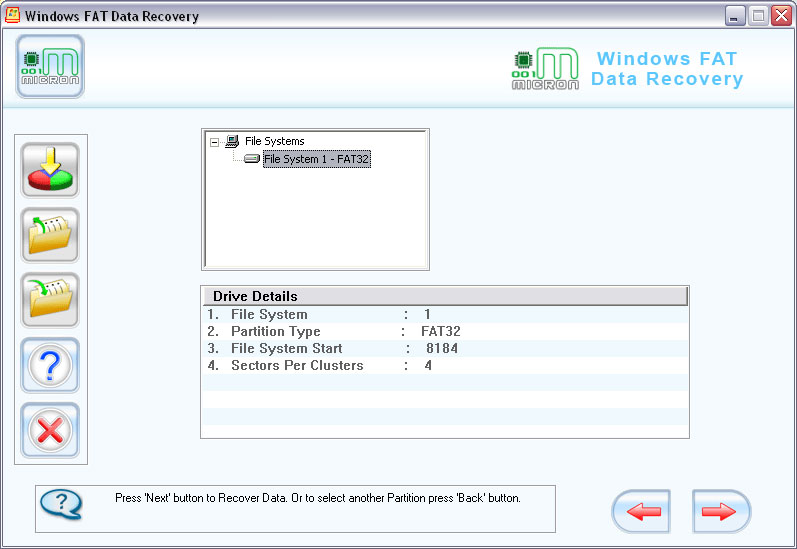Click the folder icon with down-curving arrow
The width and height of the screenshot is (797, 549).
pos(50,300)
